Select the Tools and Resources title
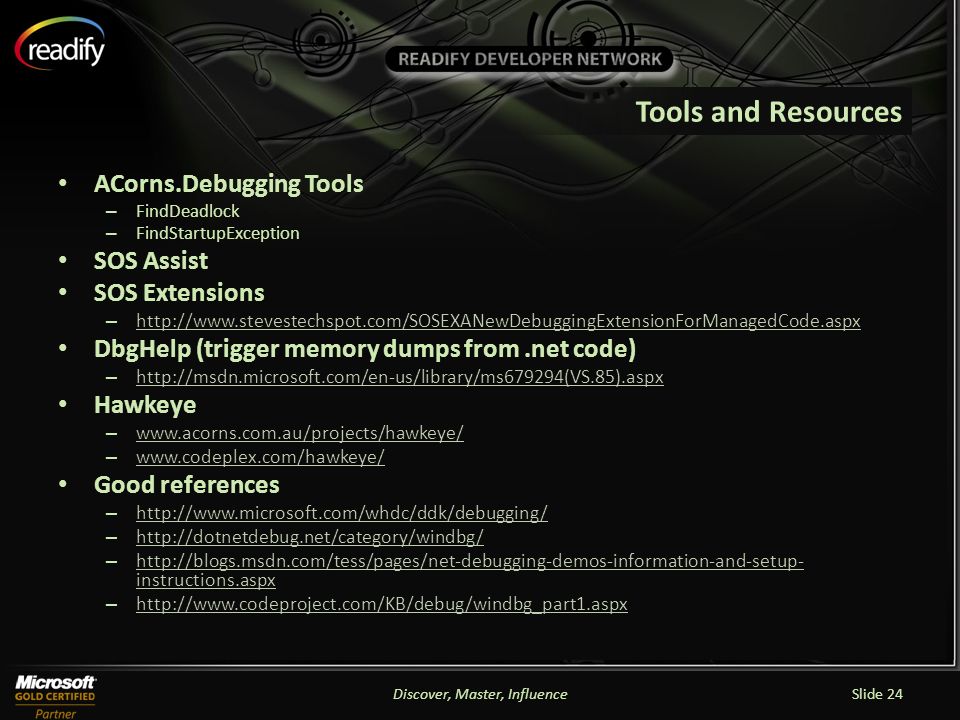This screenshot has height=720, width=960. tap(768, 112)
